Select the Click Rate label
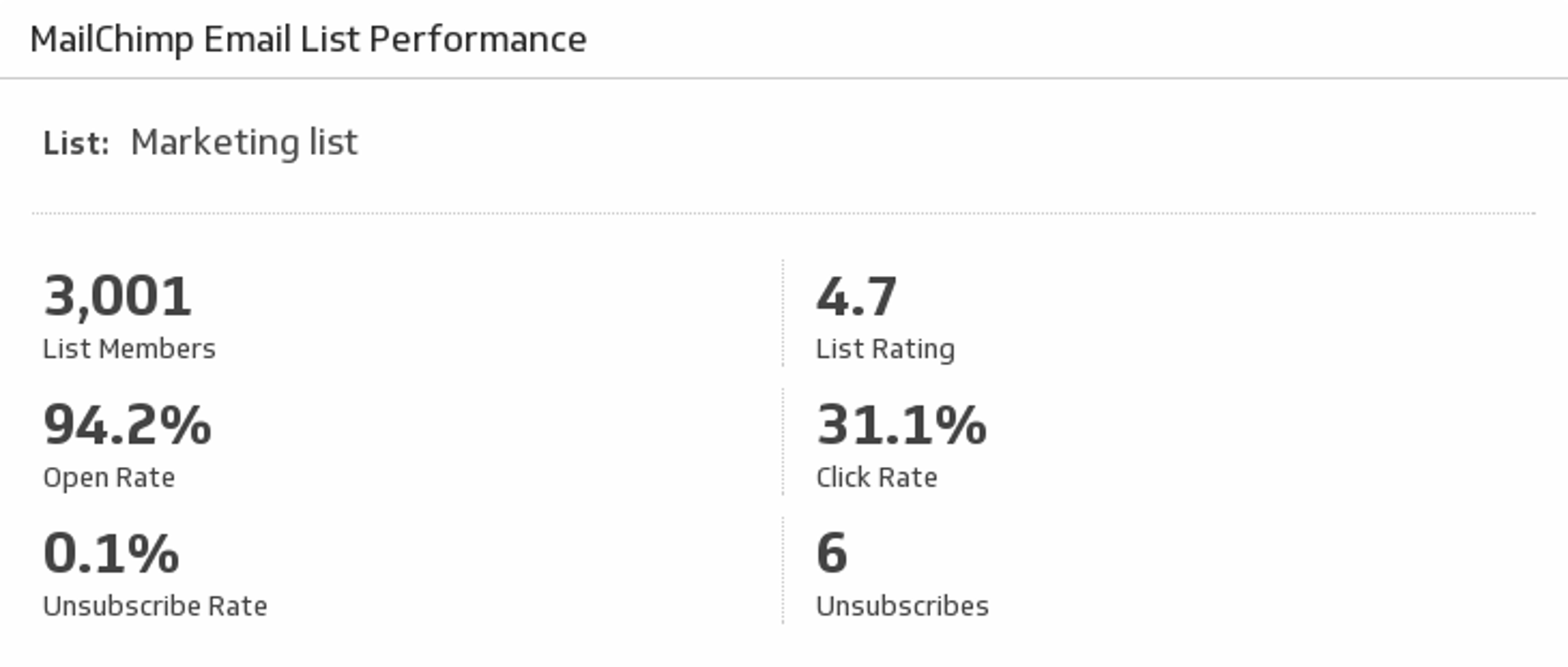The image size is (1568, 667). tap(876, 478)
